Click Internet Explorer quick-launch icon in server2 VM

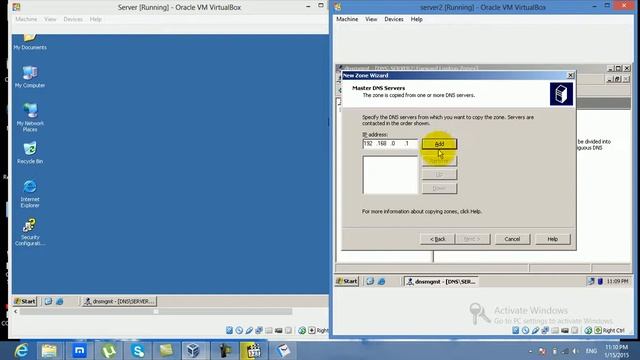pyautogui.click(x=381, y=281)
